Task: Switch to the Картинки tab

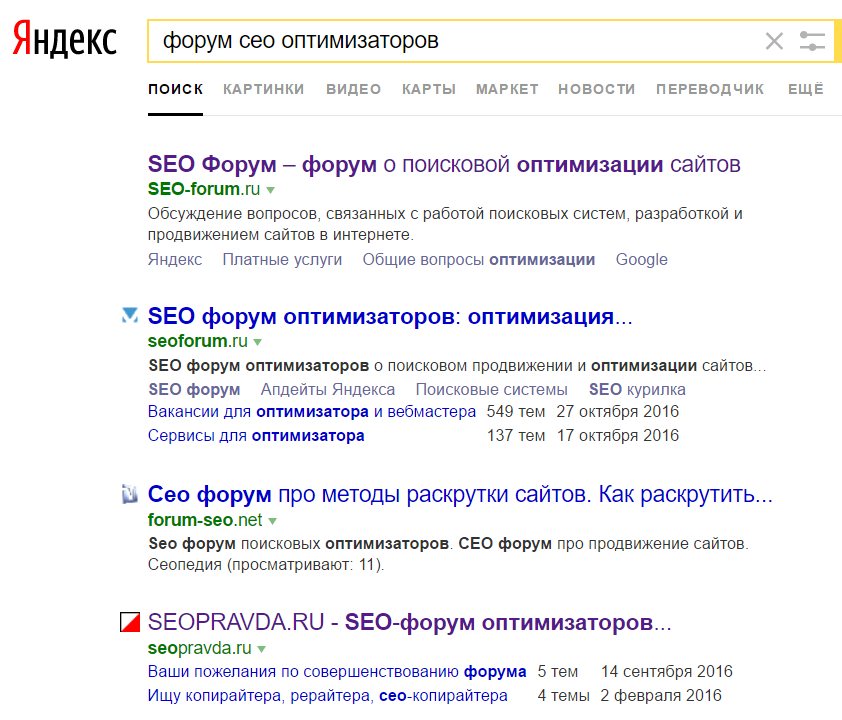Action: 264,89
